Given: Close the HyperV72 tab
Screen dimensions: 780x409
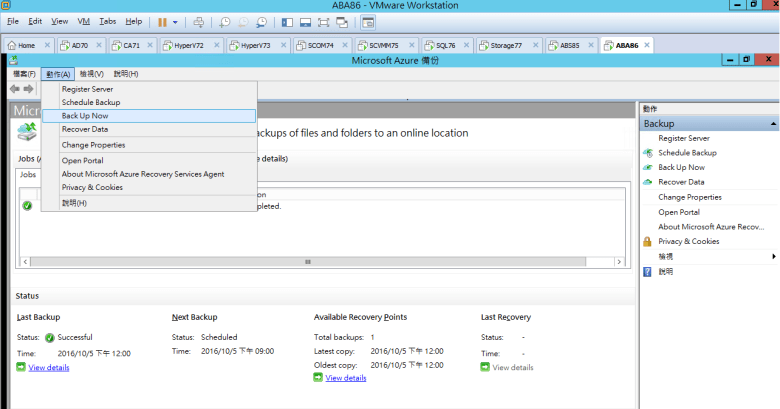Looking at the screenshot, I should click(215, 45).
